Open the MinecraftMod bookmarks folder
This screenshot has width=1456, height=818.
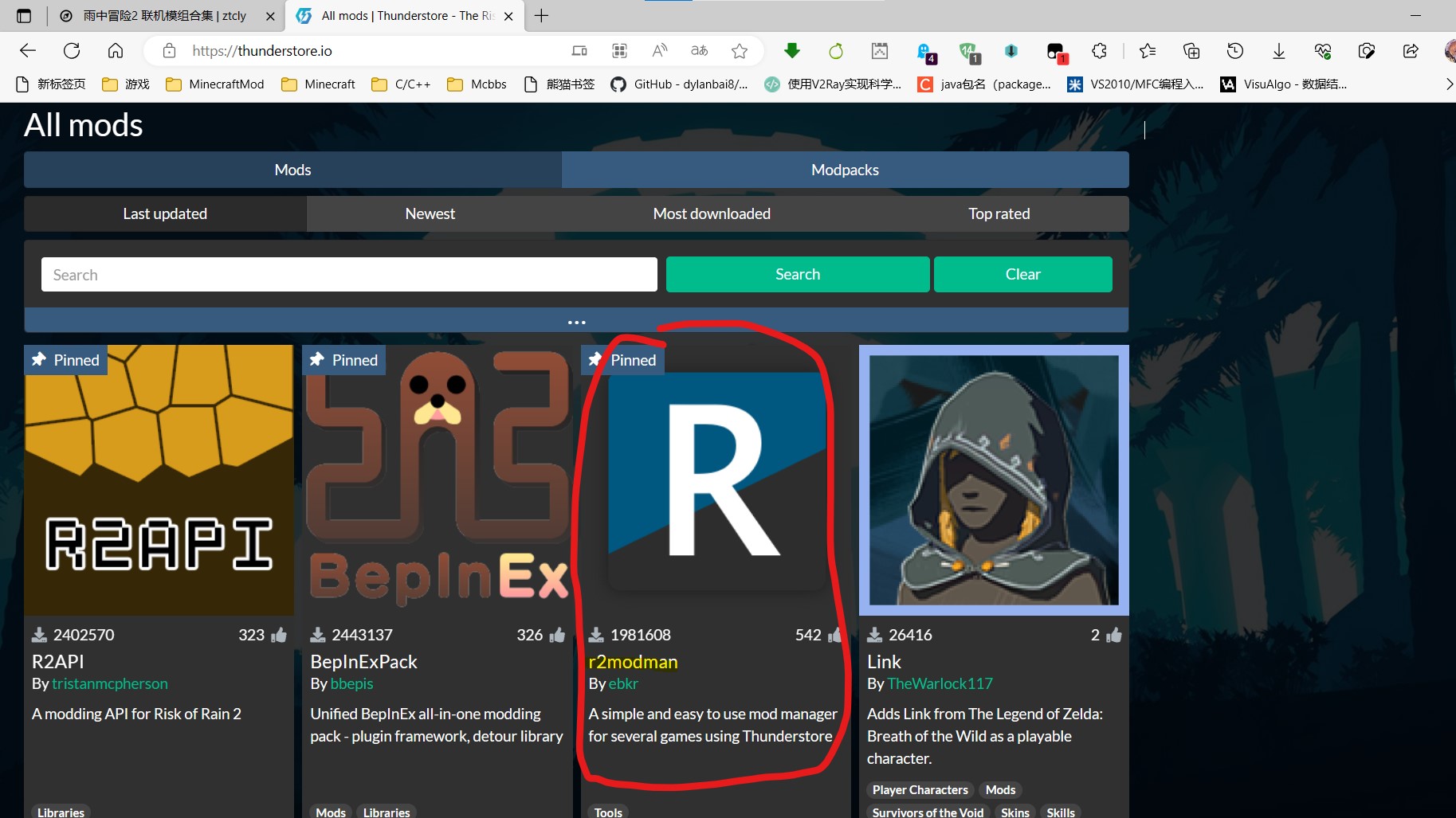click(x=214, y=84)
